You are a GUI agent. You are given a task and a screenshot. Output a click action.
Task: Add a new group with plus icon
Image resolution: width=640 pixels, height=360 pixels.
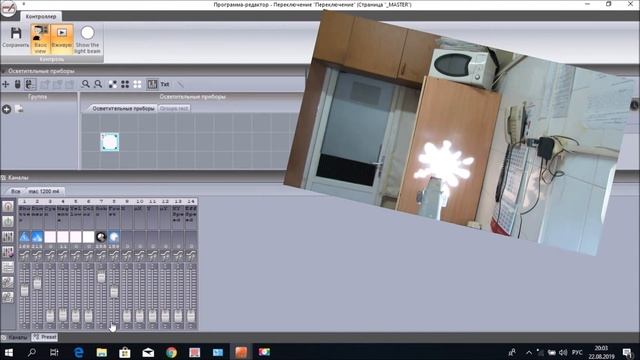coord(7,109)
